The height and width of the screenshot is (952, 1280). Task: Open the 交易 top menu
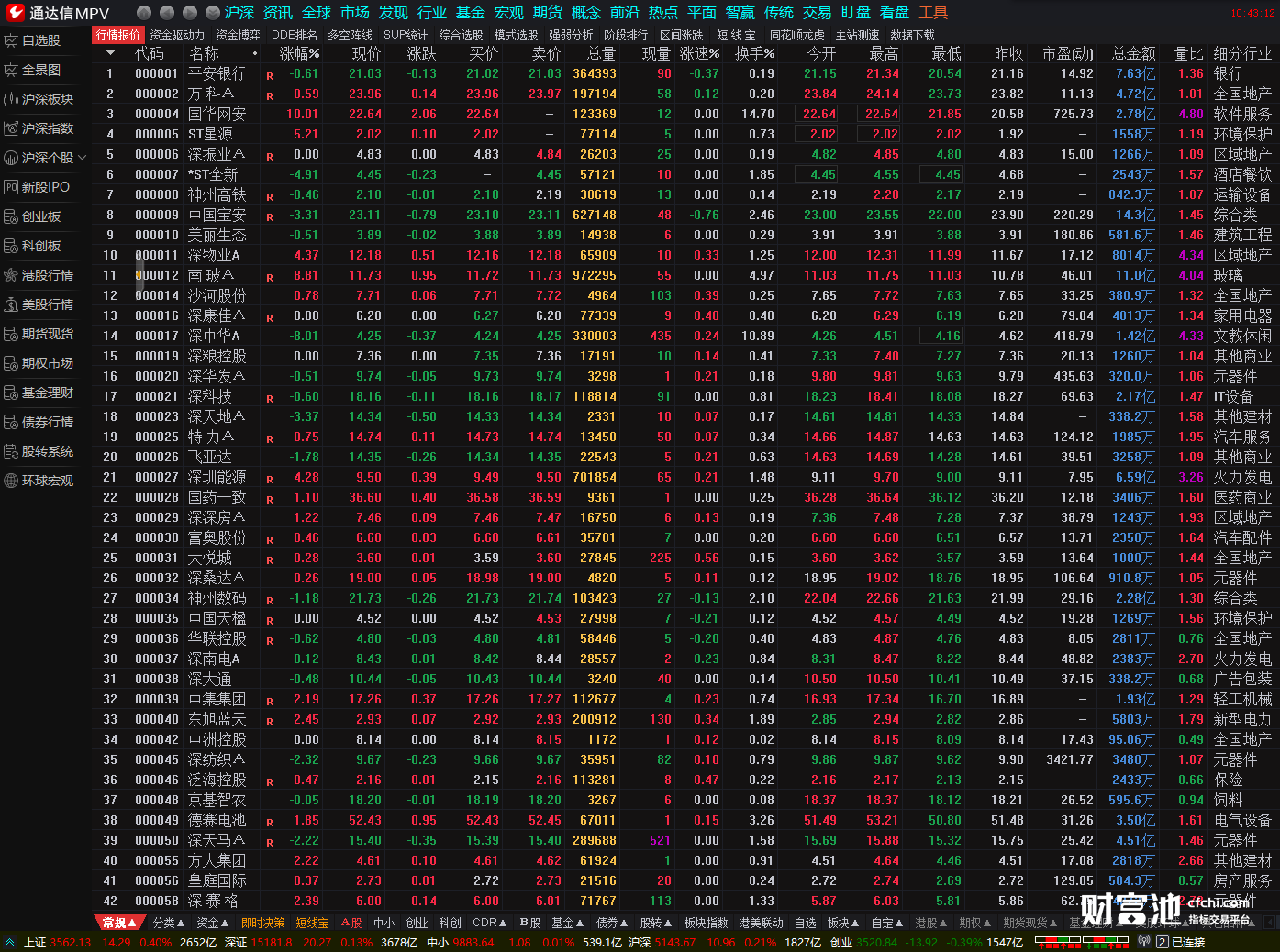pos(818,13)
